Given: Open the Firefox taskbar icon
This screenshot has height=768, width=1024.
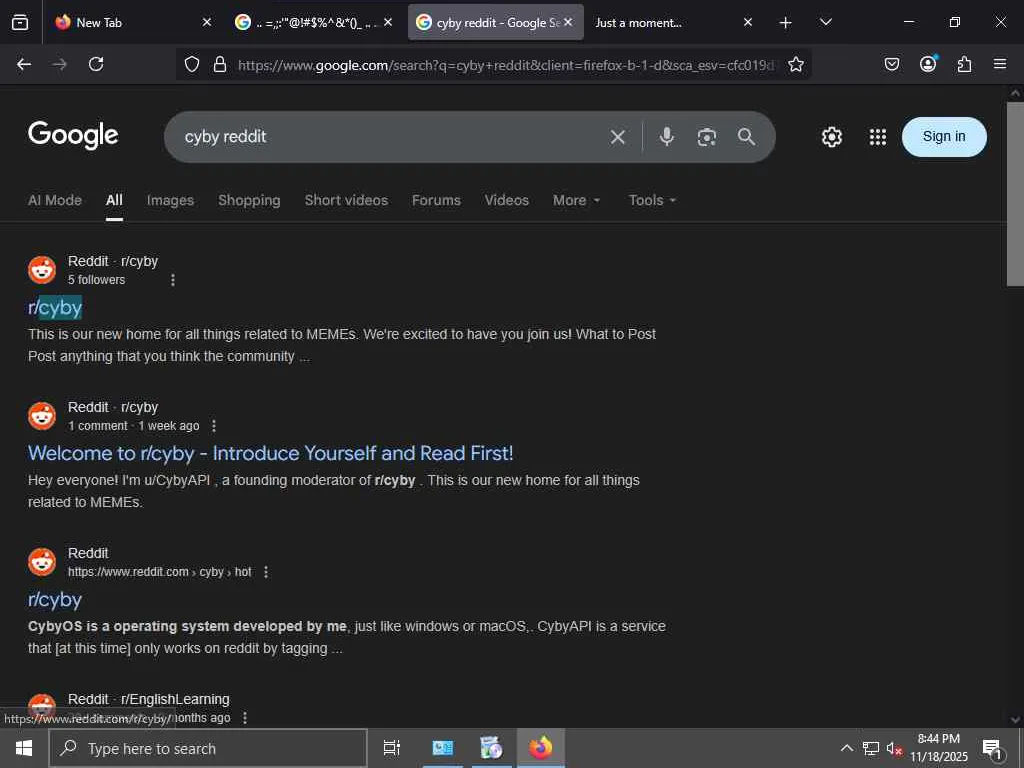Looking at the screenshot, I should (540, 748).
